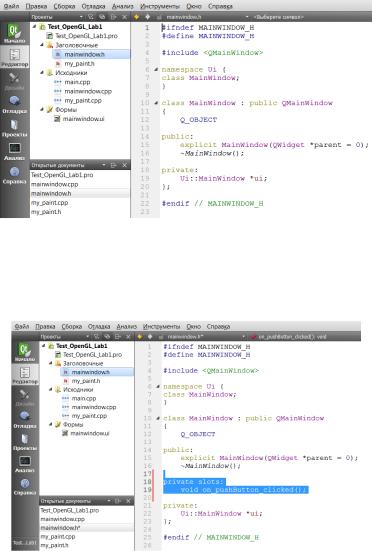Open Отладка menu in window with highlighted code
Image resolution: width=372 pixels, height=551 pixels.
click(x=99, y=326)
